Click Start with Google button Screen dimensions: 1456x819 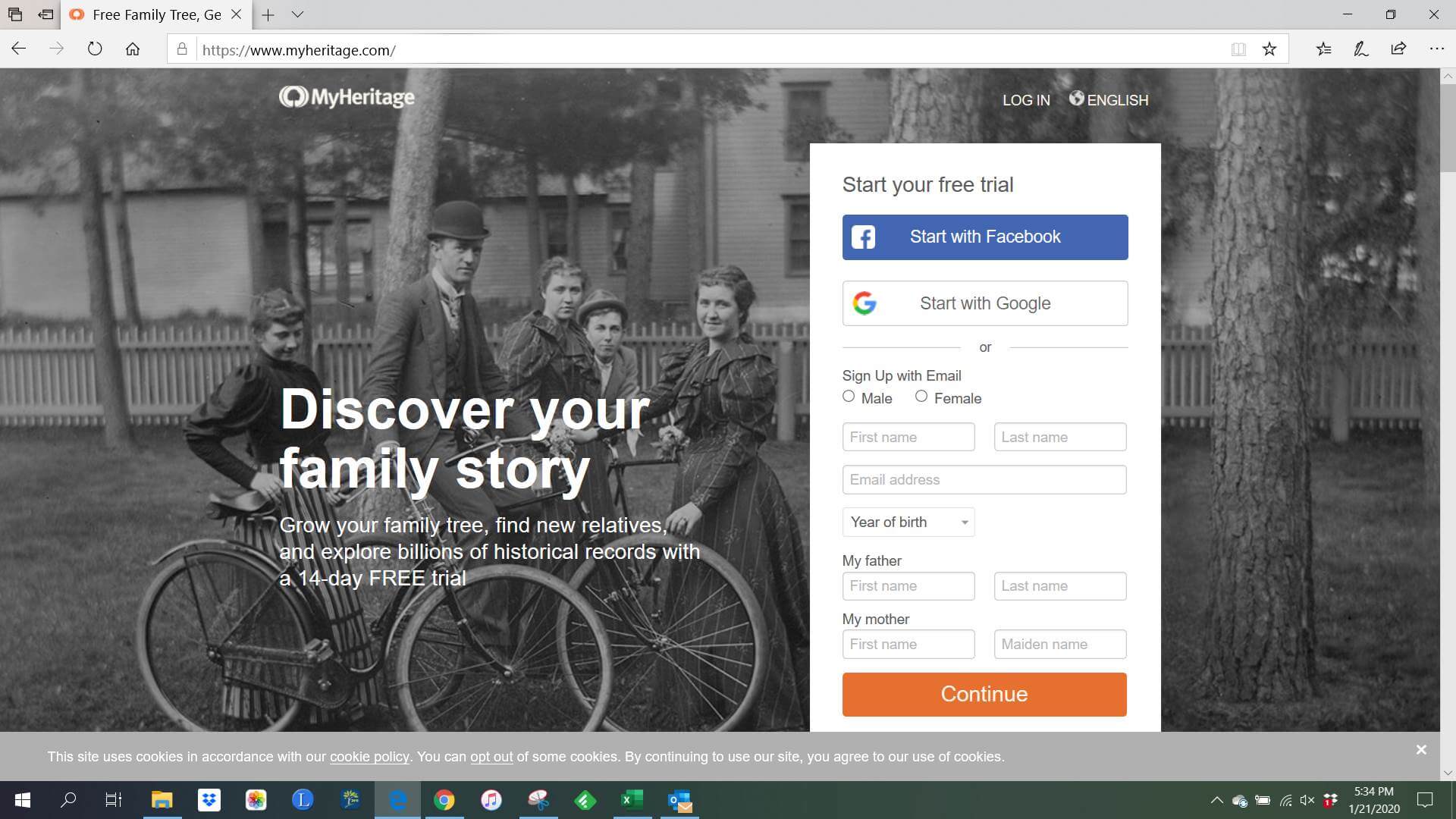985,303
